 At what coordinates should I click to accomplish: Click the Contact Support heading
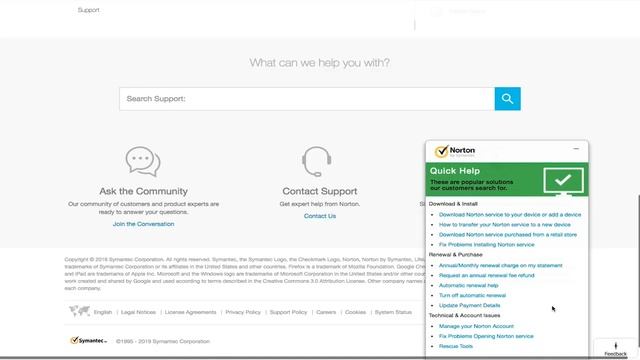[x=320, y=191]
